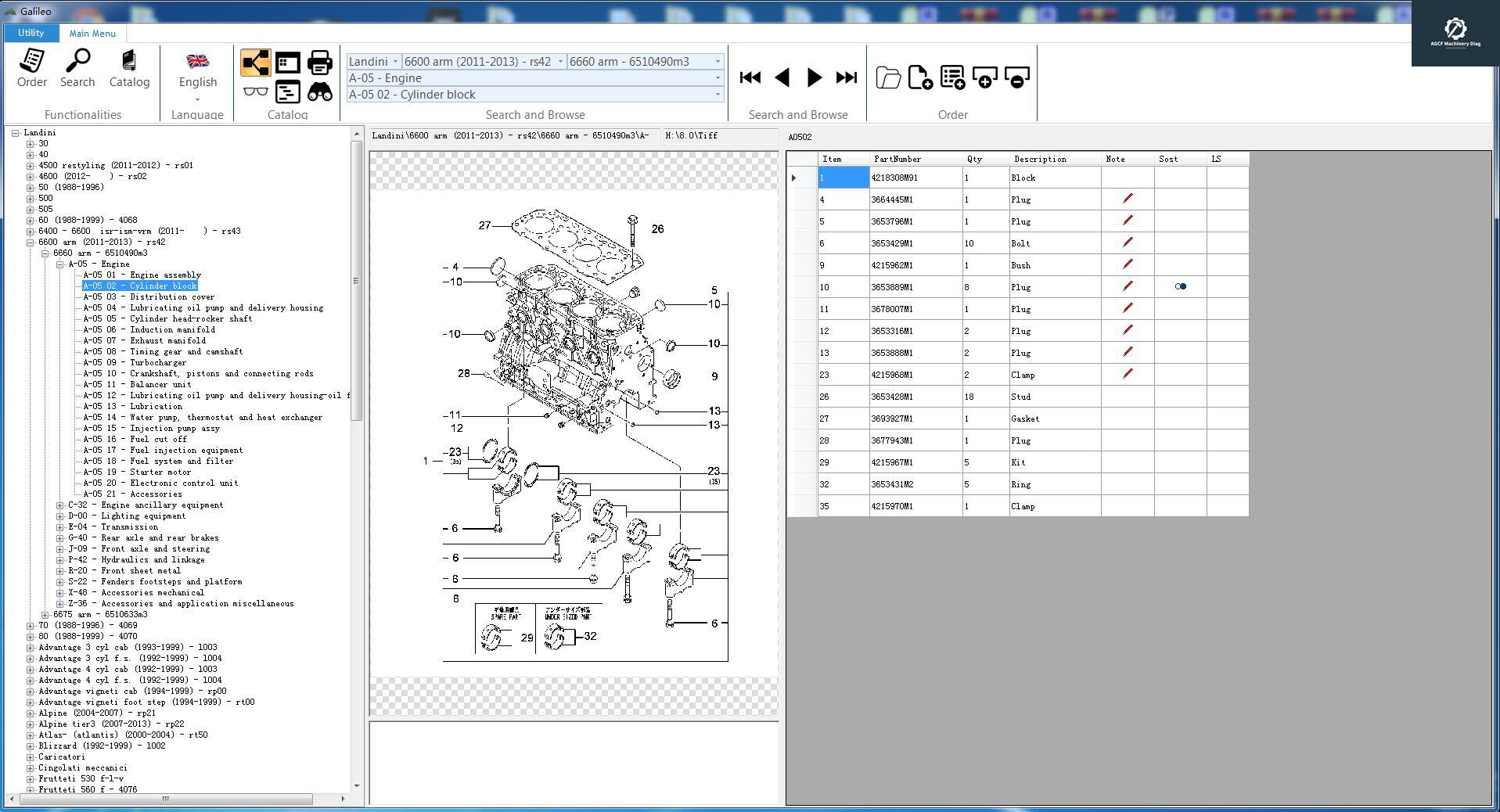The image size is (1500, 812).
Task: Open the Landini brand dropdown
Action: pyautogui.click(x=395, y=61)
